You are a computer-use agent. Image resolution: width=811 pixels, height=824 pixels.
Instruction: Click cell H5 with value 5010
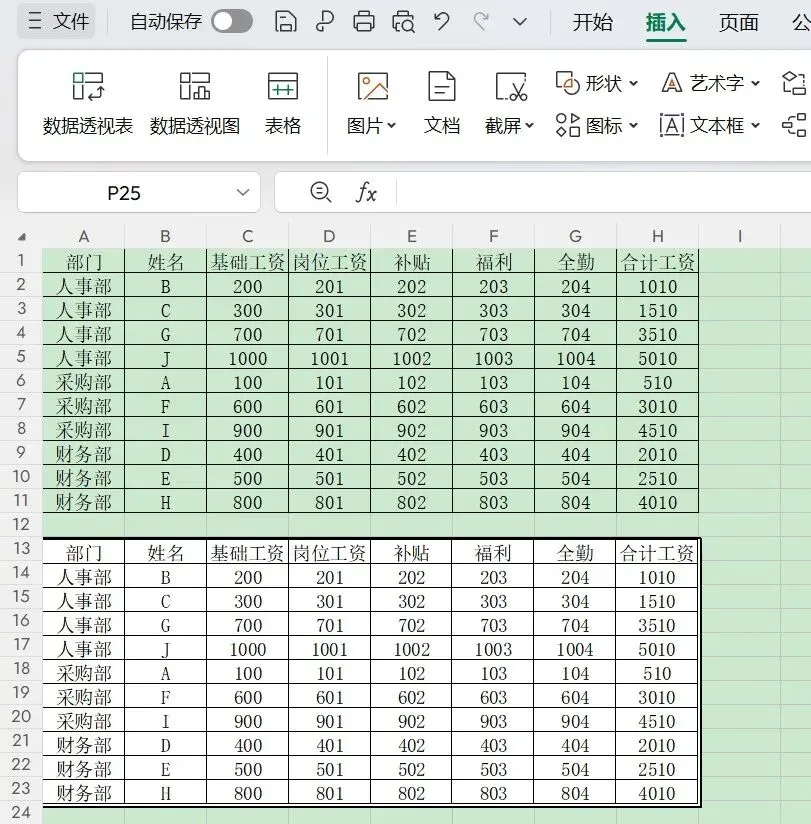[x=658, y=357]
